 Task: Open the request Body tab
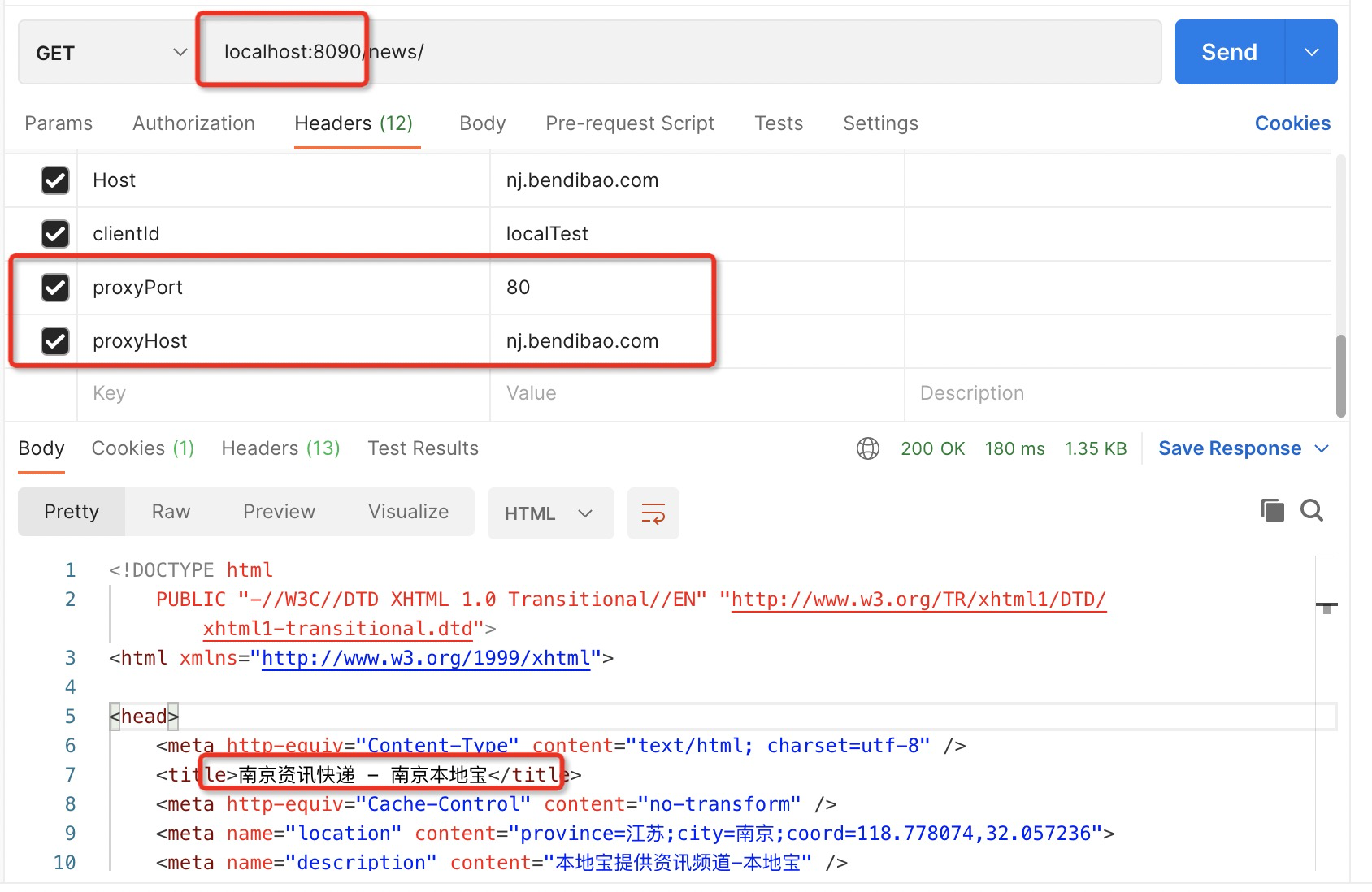483,123
